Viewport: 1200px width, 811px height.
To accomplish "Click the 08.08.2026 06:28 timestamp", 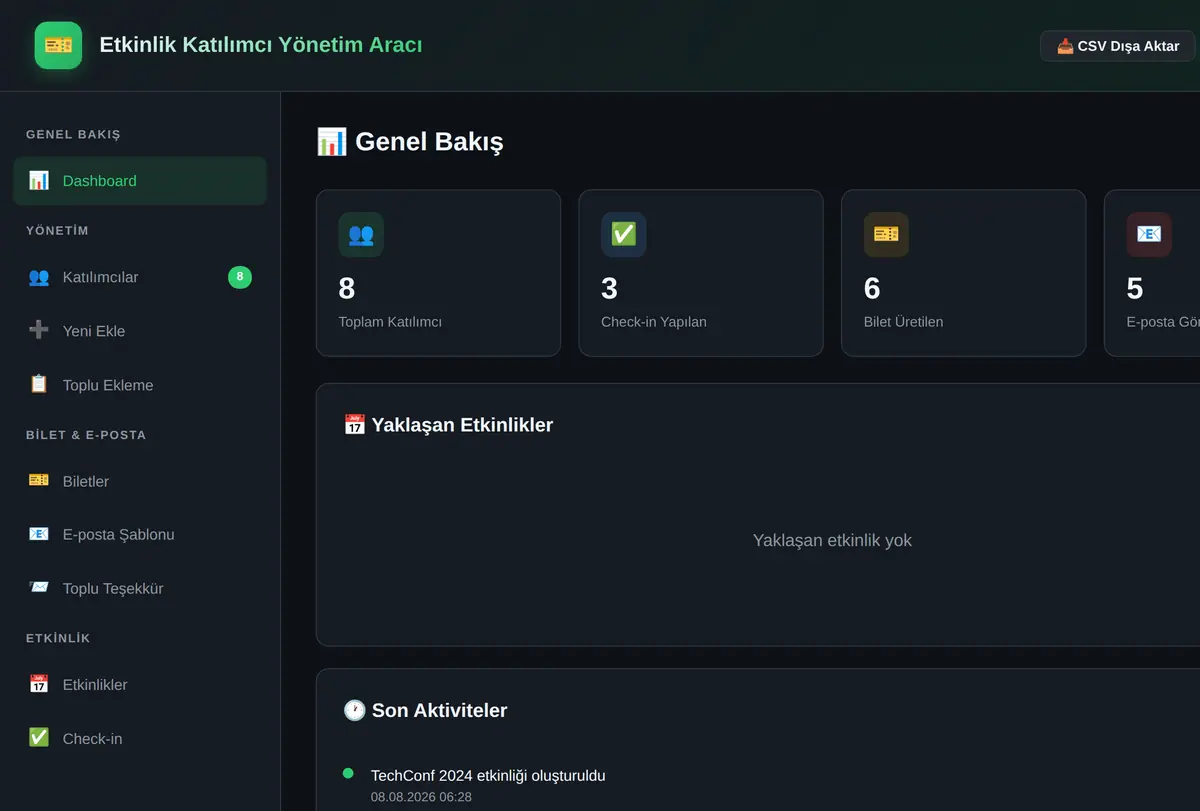I will [x=421, y=797].
